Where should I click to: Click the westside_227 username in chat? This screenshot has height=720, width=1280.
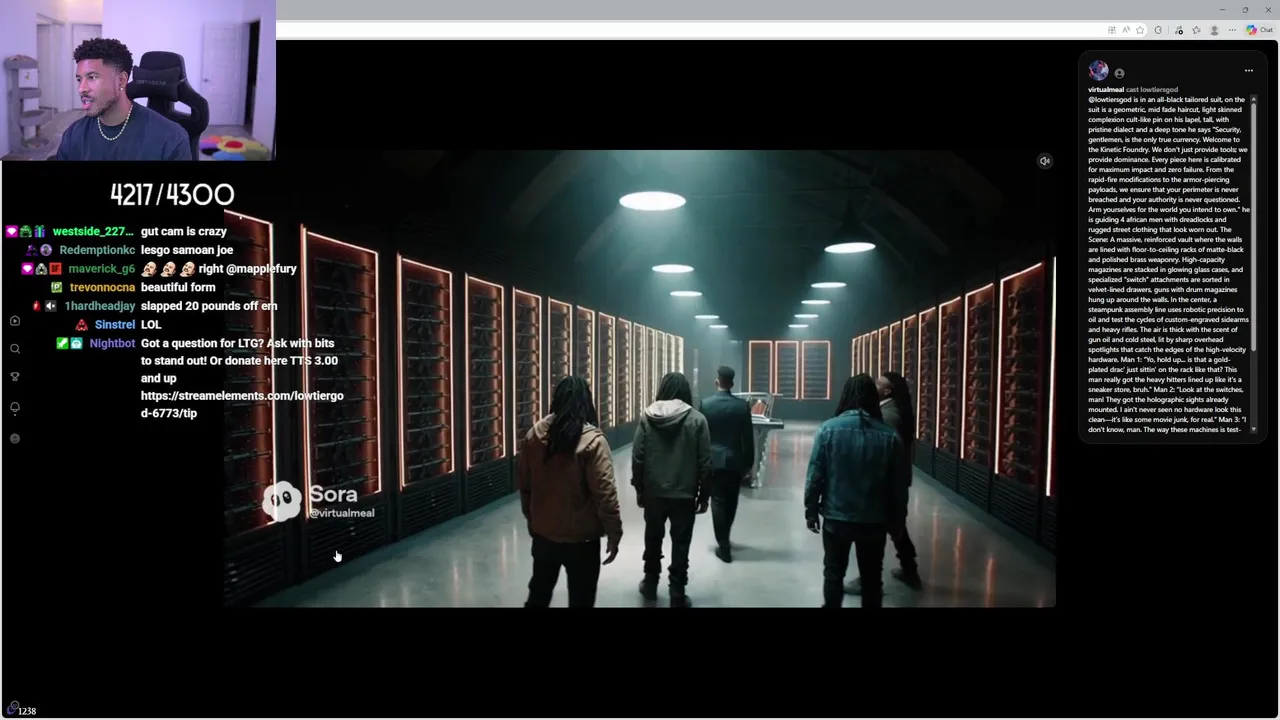(92, 231)
